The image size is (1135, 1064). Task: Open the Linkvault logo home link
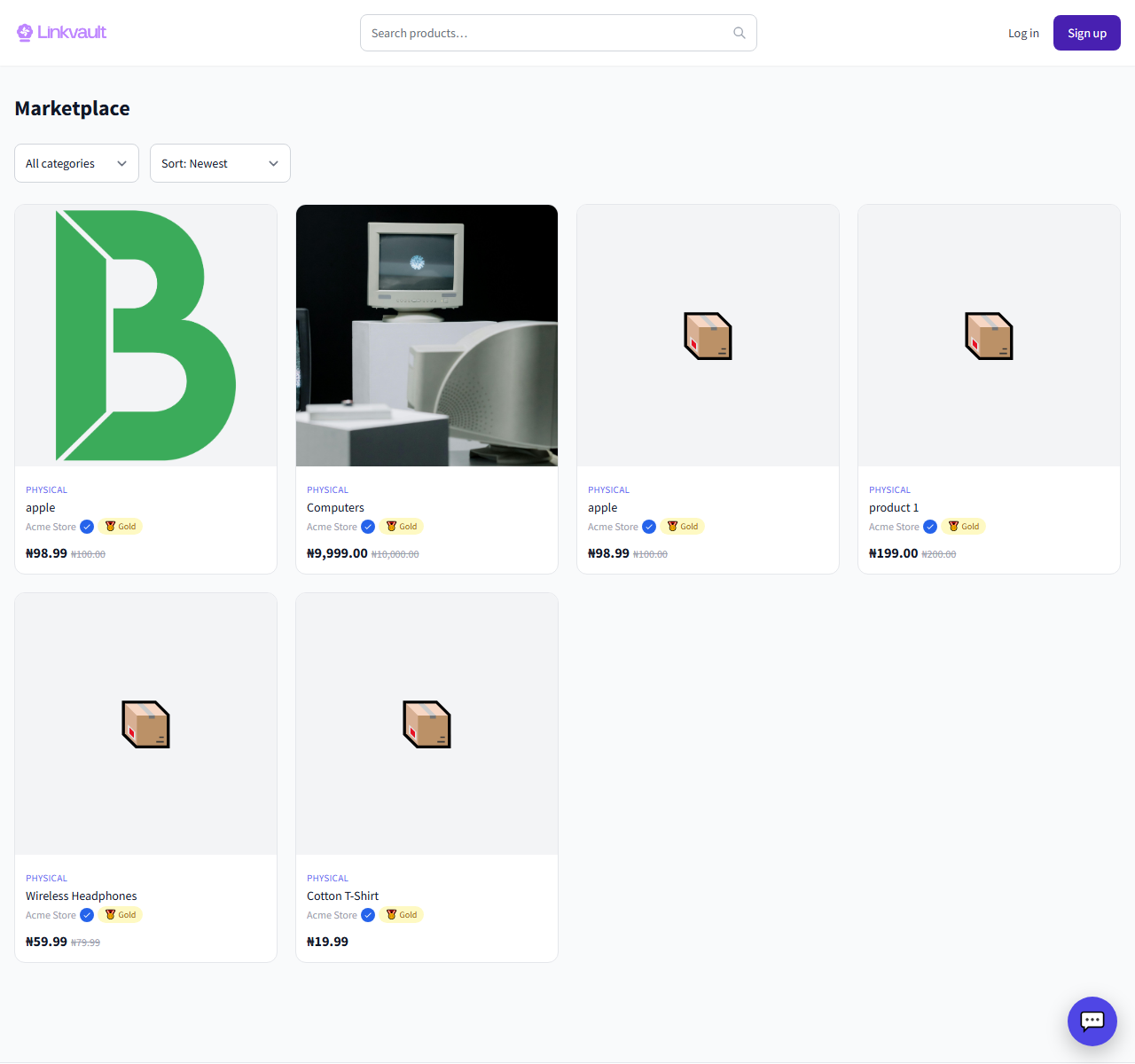[x=61, y=33]
